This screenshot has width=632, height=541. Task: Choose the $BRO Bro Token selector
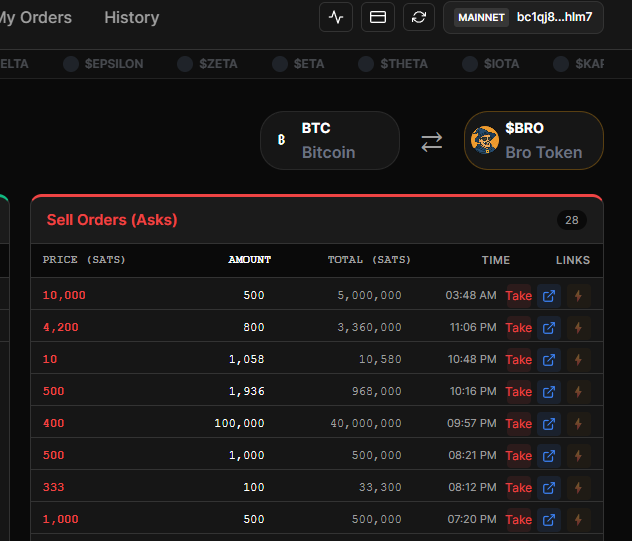(x=534, y=140)
